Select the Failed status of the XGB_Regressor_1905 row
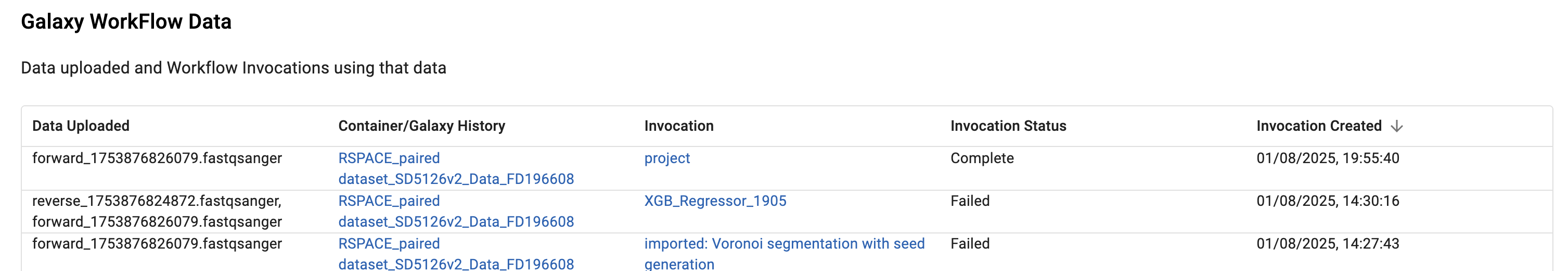 (x=970, y=201)
